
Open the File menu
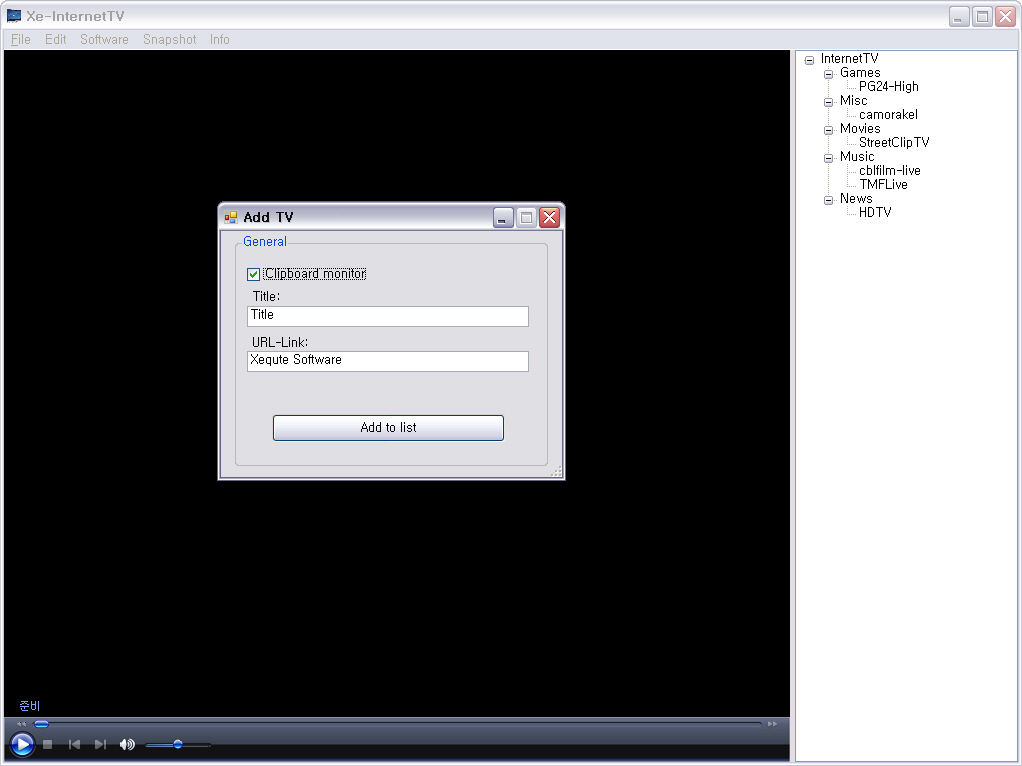click(21, 39)
